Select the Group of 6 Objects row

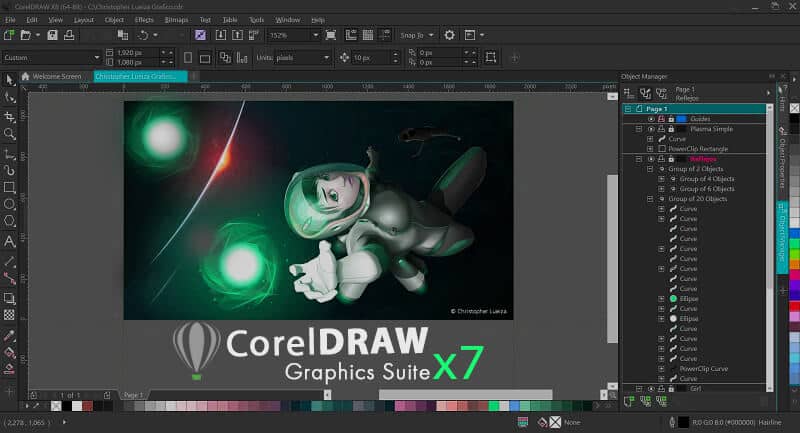point(707,189)
